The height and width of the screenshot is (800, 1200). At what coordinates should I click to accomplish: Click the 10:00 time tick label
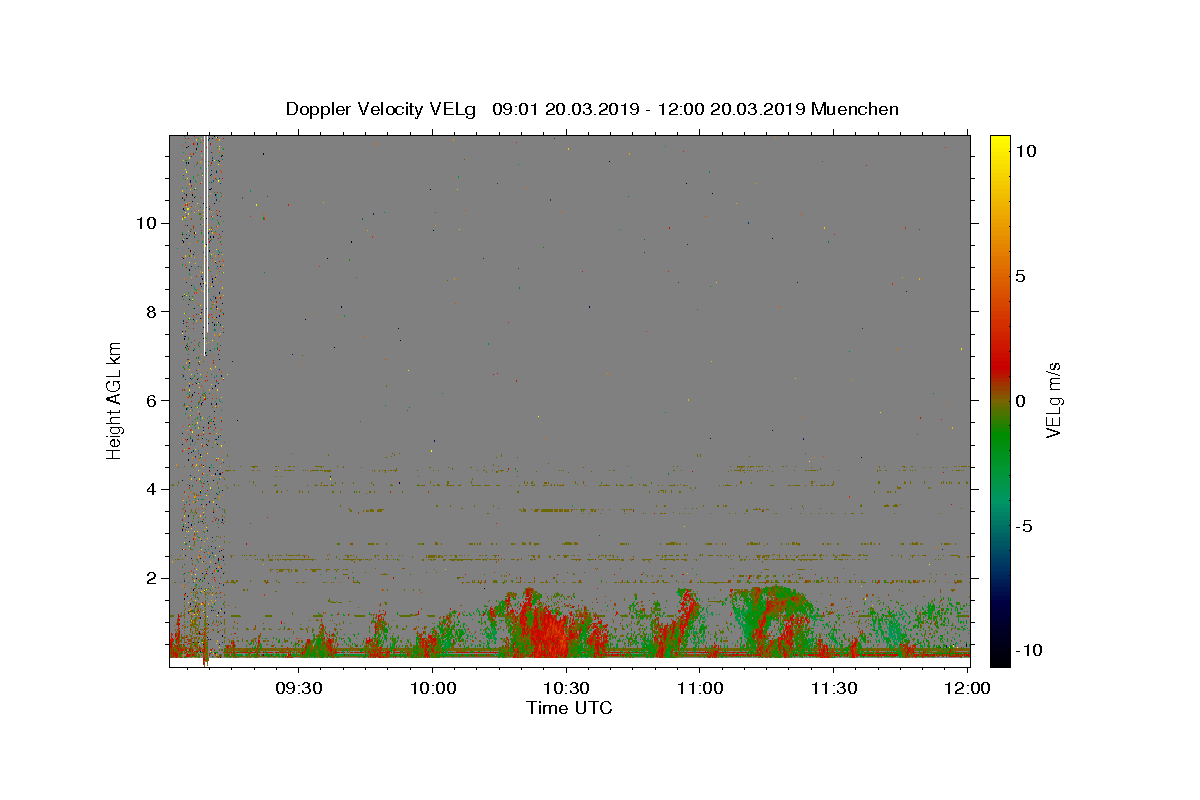pyautogui.click(x=433, y=688)
